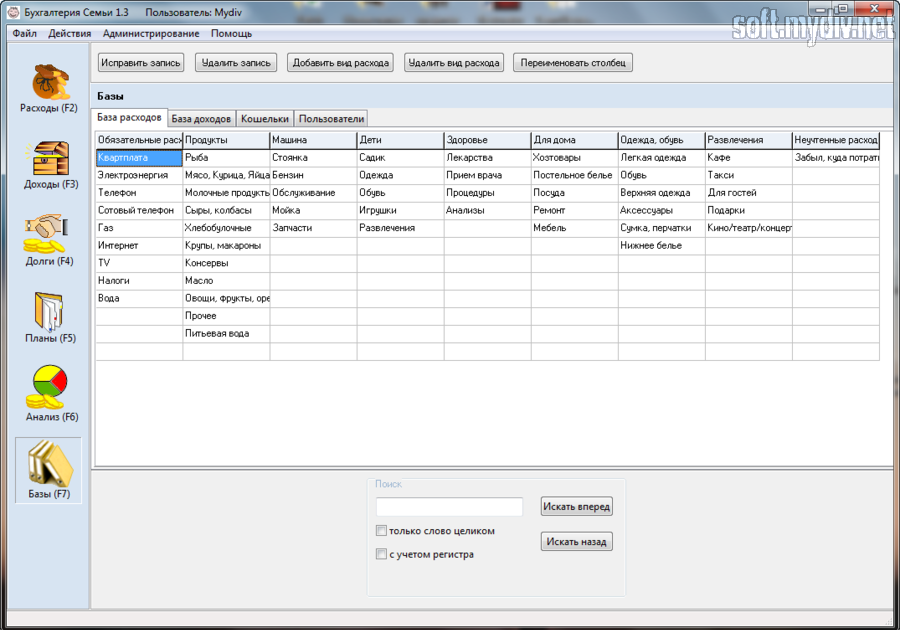Select the Питьевая вода cell
900x630 pixels.
[x=226, y=333]
